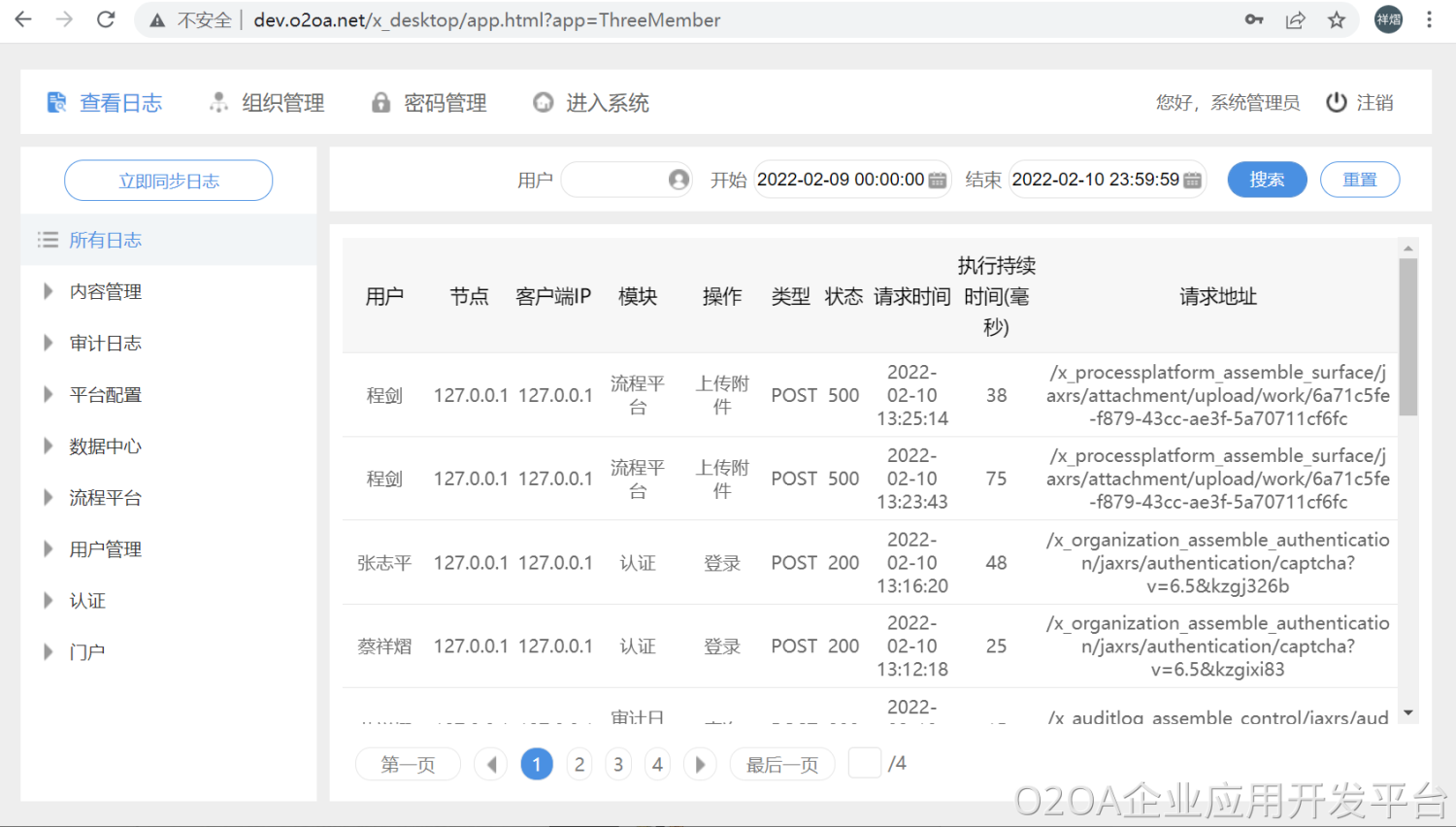Go to next page using right arrow

[x=699, y=765]
